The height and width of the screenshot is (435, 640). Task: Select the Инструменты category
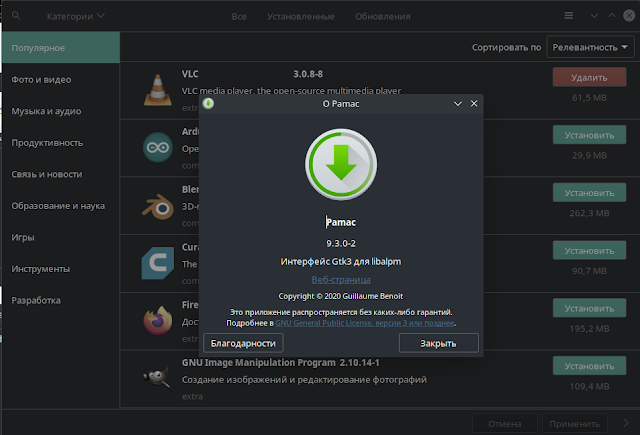61,269
